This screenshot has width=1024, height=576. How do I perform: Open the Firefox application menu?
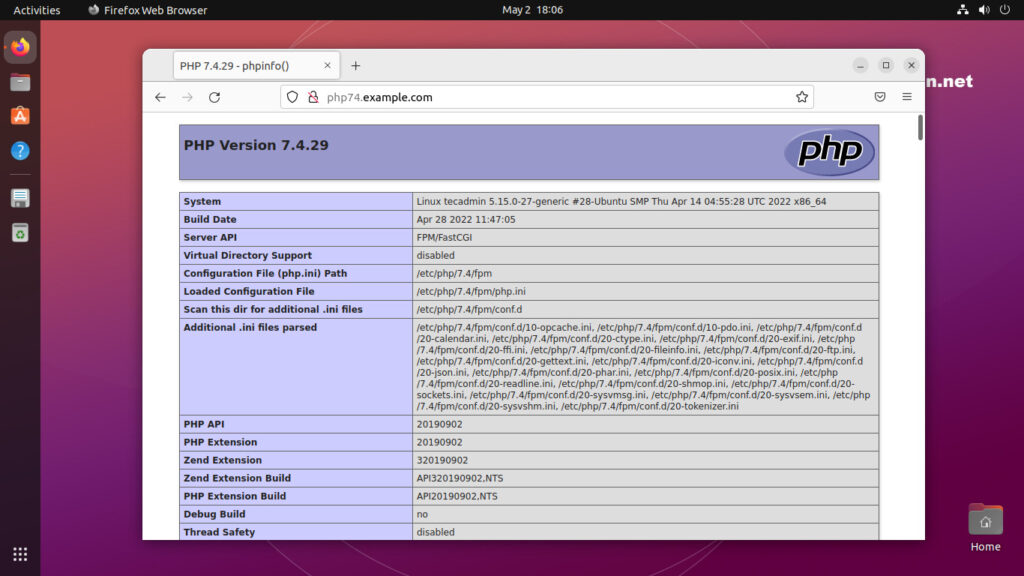(907, 97)
